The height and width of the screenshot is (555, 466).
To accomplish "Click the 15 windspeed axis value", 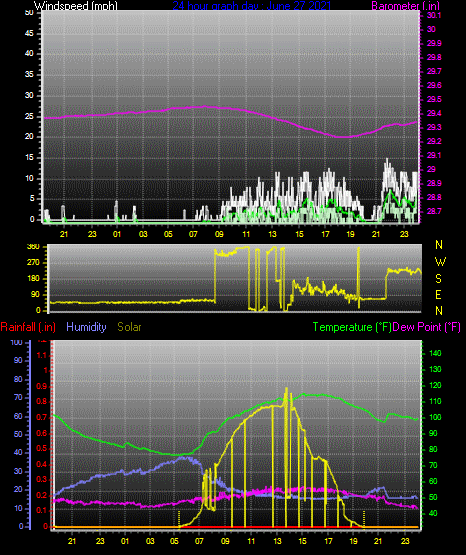I will 29,158.
